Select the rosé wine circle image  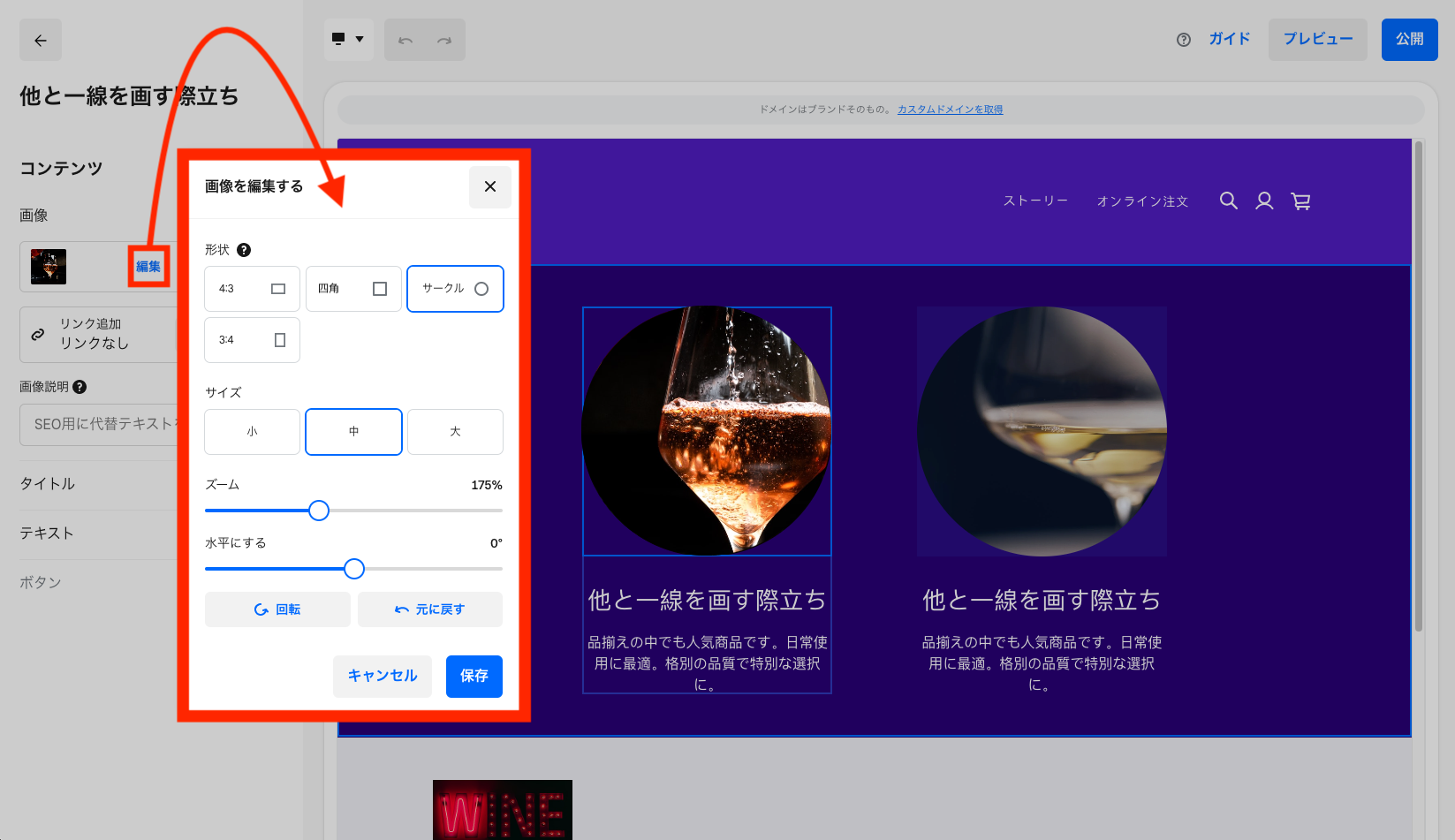pos(707,431)
